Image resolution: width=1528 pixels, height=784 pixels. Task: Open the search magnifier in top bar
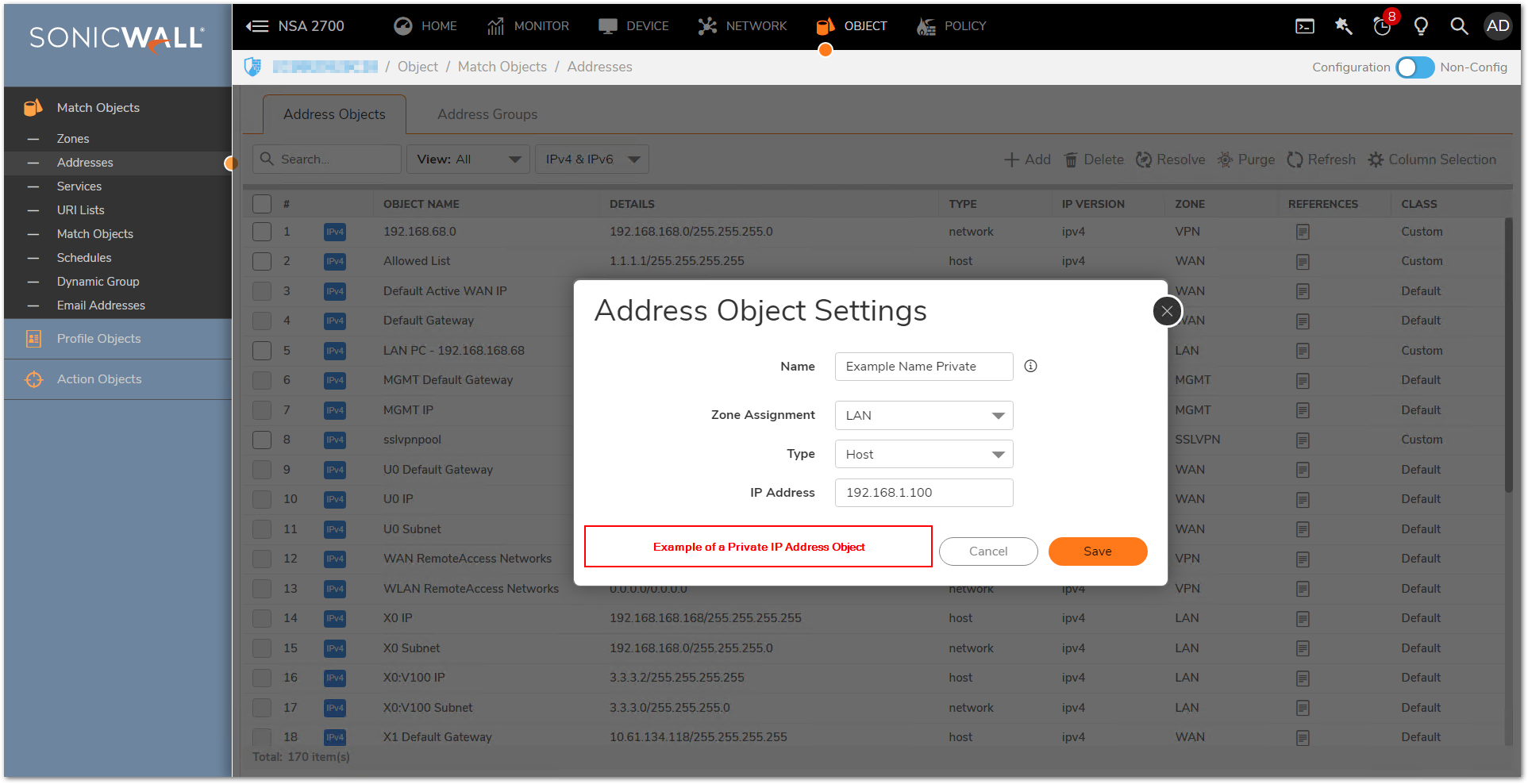1459,26
